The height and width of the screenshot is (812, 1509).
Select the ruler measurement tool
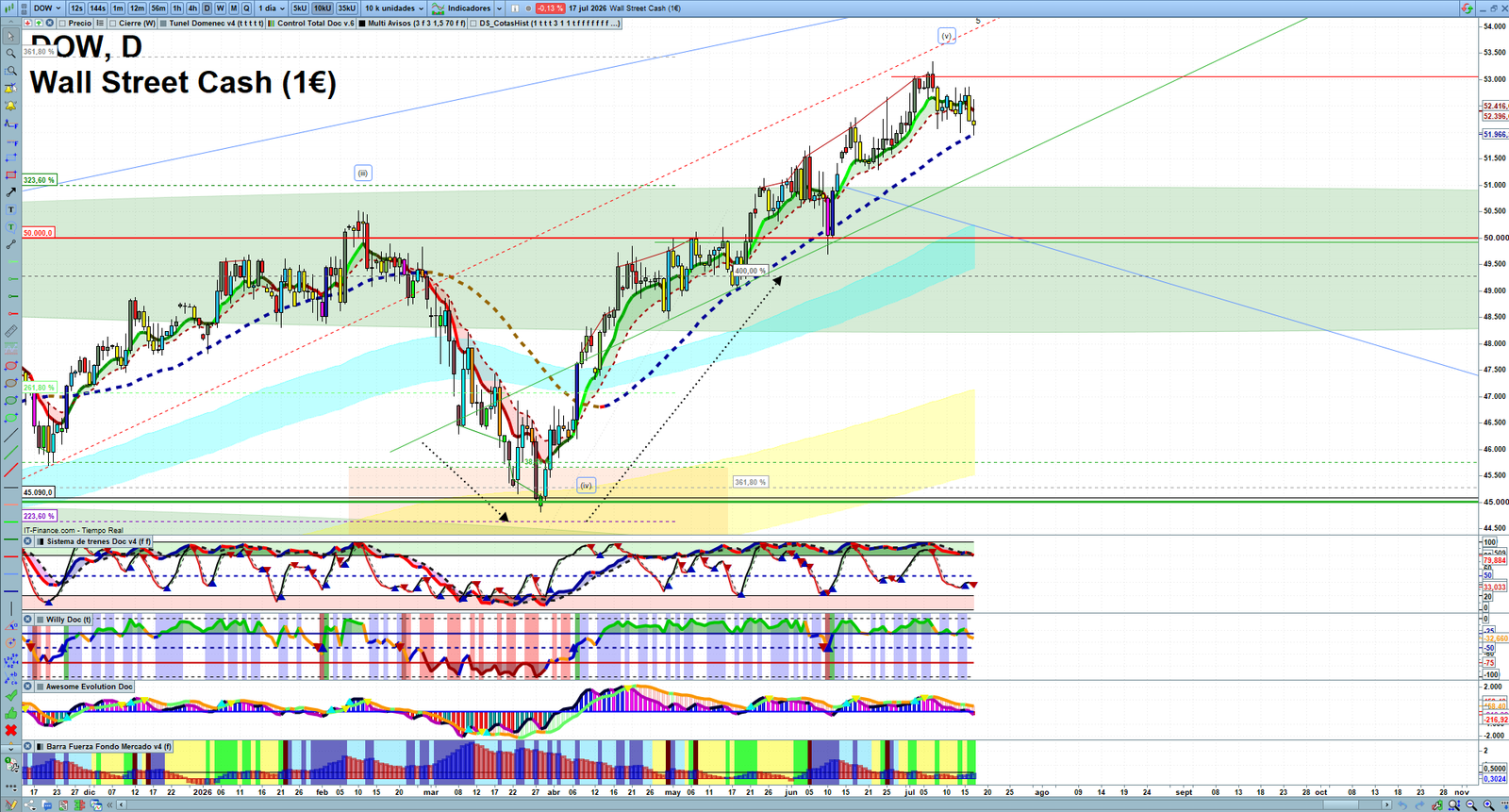pos(10,330)
